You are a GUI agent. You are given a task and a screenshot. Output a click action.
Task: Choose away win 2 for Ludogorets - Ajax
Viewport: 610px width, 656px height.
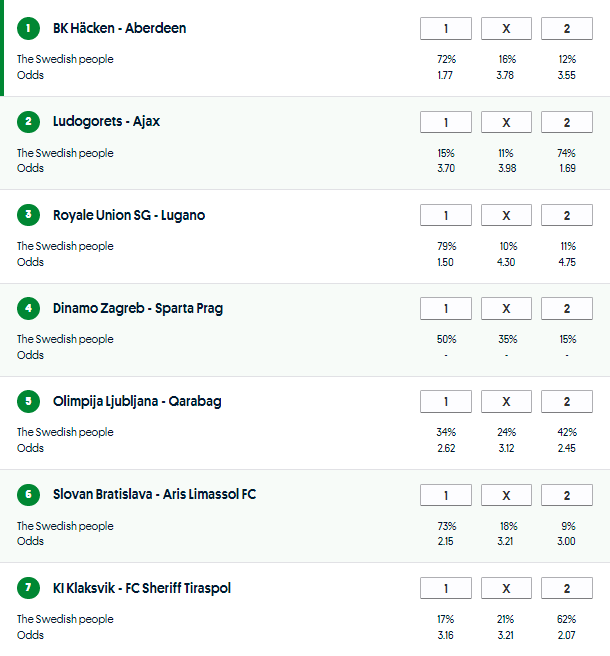tap(566, 122)
